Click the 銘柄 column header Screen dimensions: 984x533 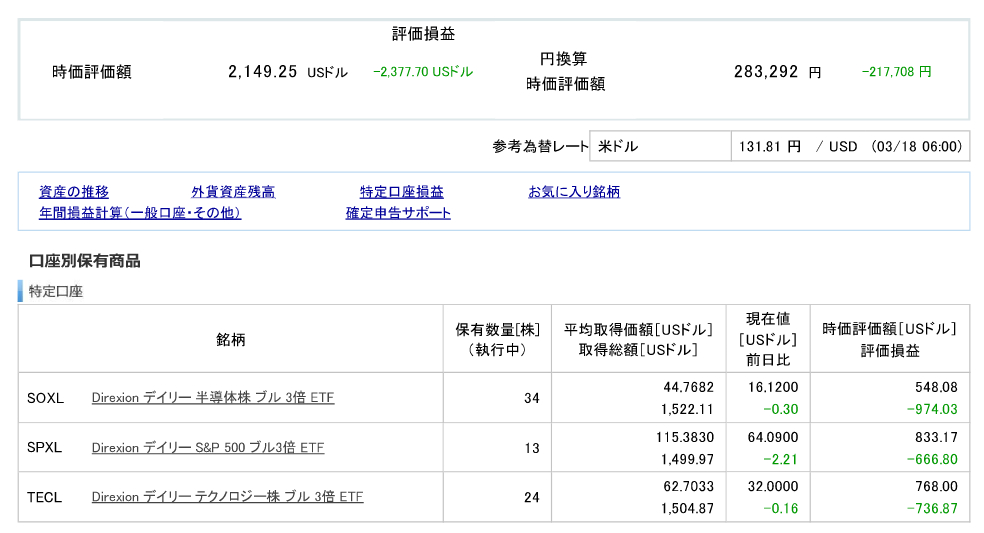coord(230,339)
